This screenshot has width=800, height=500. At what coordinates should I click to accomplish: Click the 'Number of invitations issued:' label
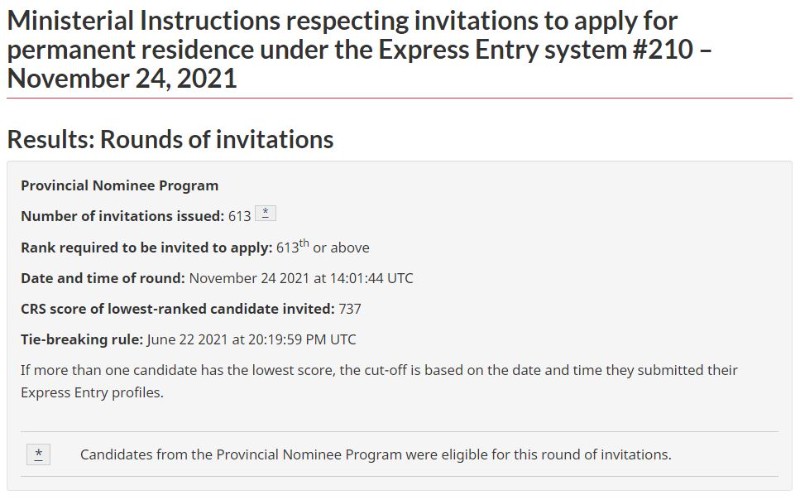tap(122, 216)
